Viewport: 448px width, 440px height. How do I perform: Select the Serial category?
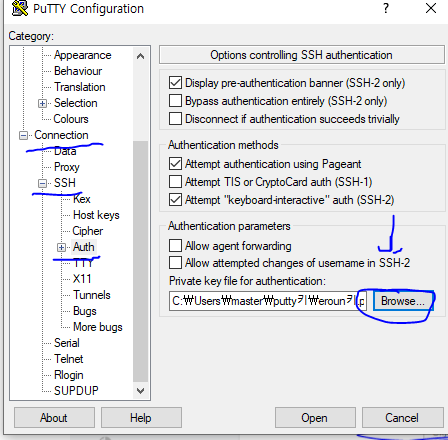[x=67, y=343]
